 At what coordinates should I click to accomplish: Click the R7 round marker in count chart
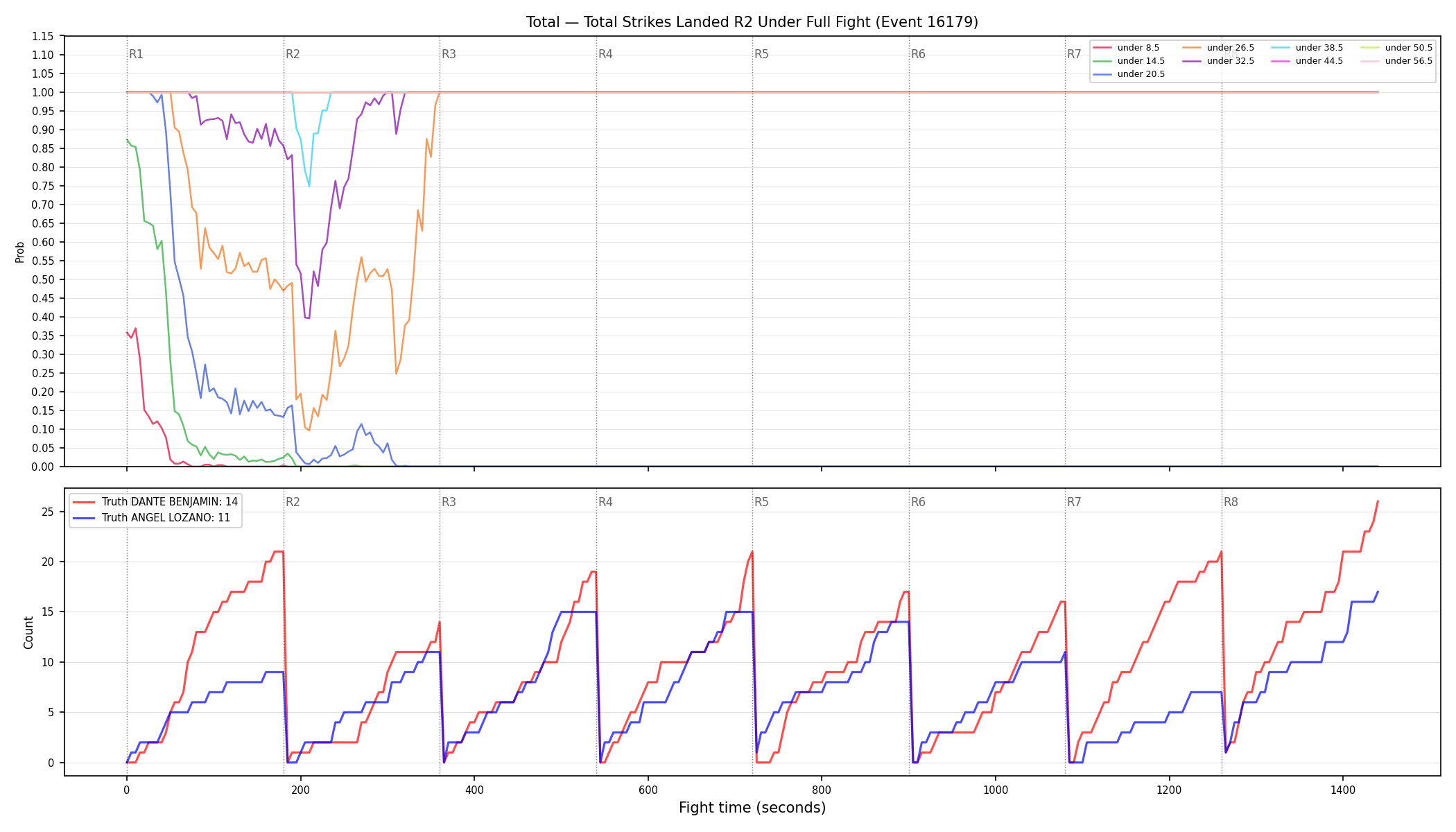pos(1075,502)
